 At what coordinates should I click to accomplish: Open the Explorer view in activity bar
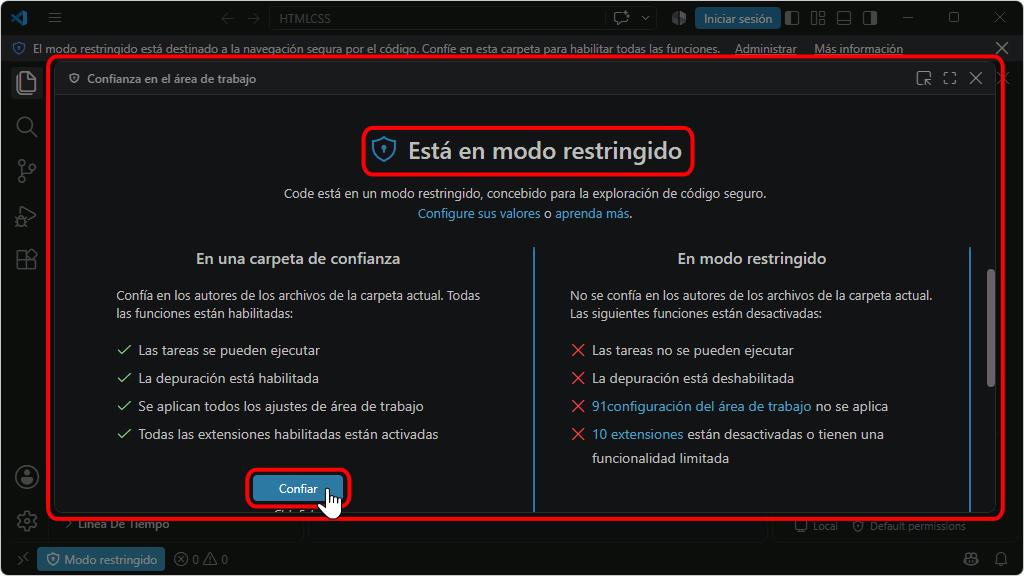click(26, 83)
